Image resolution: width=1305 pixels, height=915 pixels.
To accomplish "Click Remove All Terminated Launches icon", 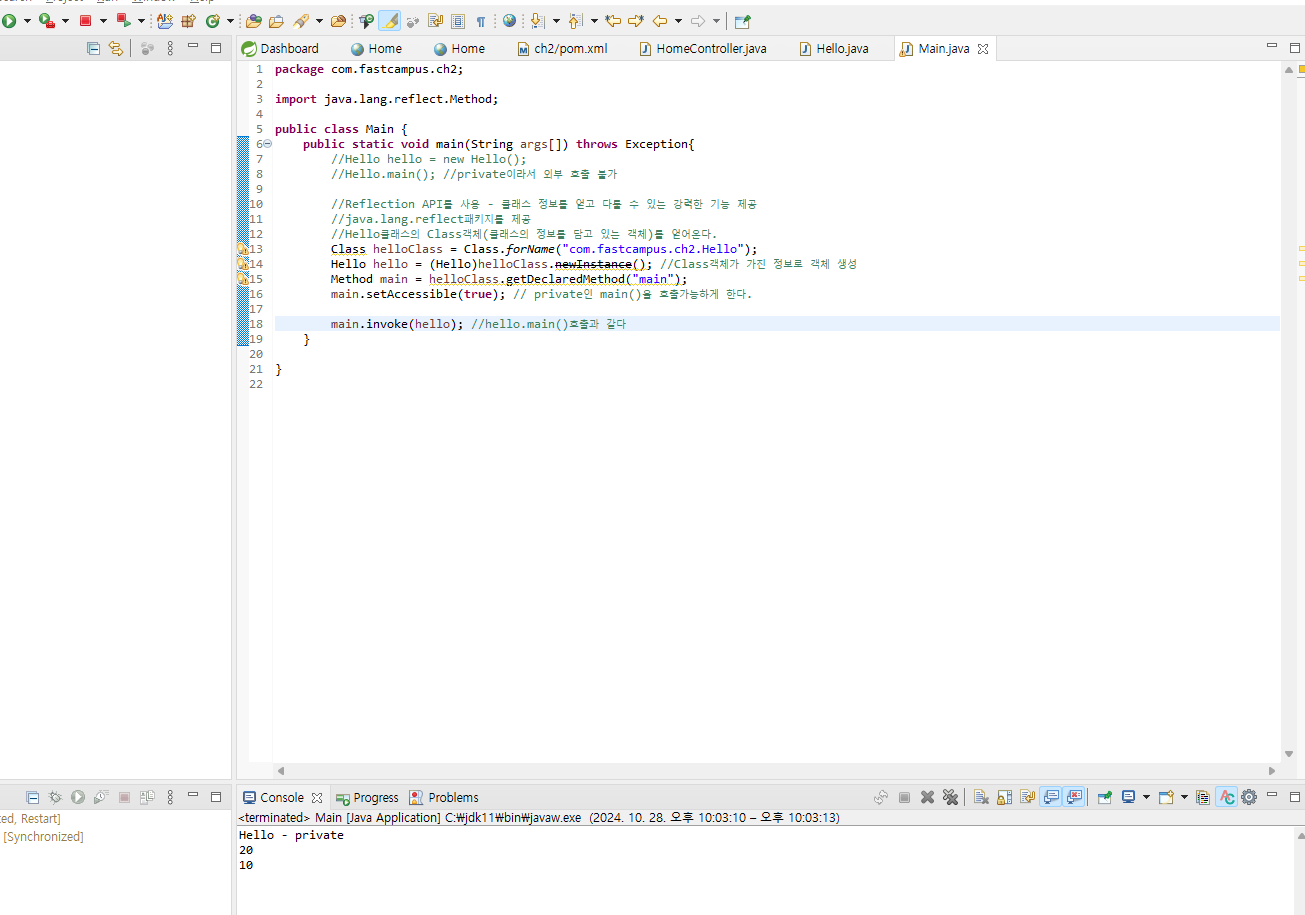I will pos(950,797).
